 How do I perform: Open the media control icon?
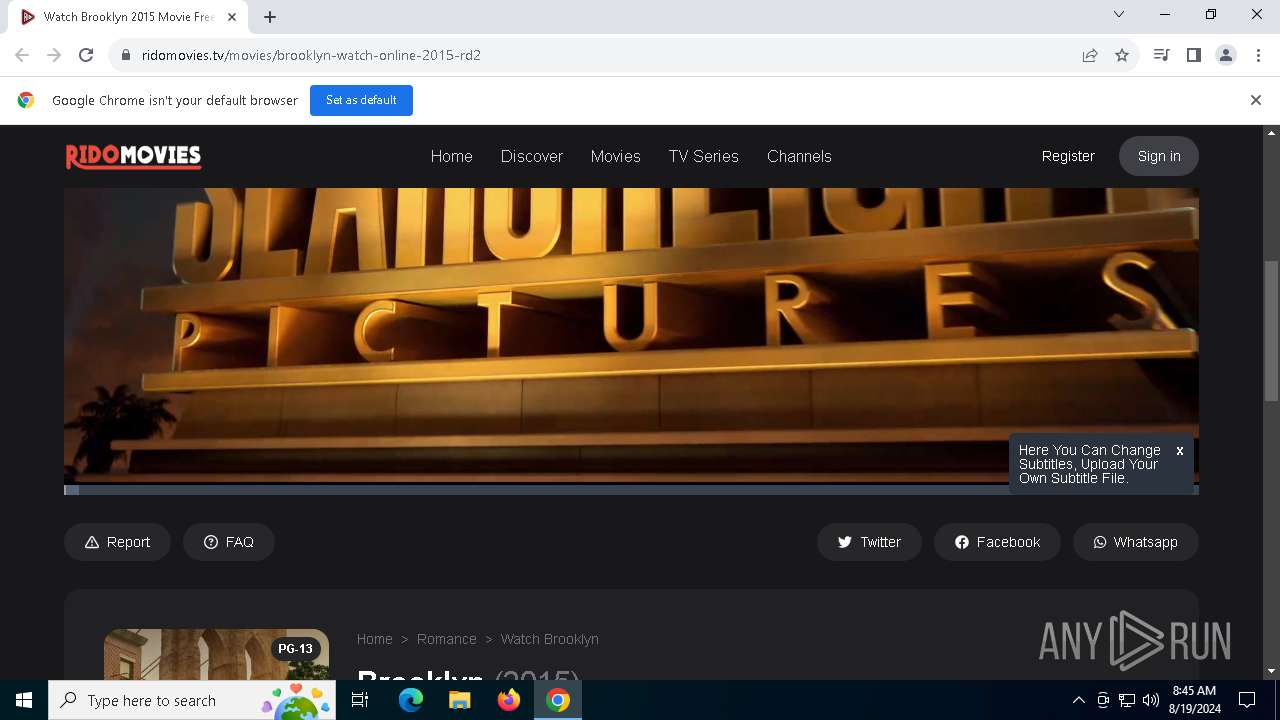tap(1161, 55)
